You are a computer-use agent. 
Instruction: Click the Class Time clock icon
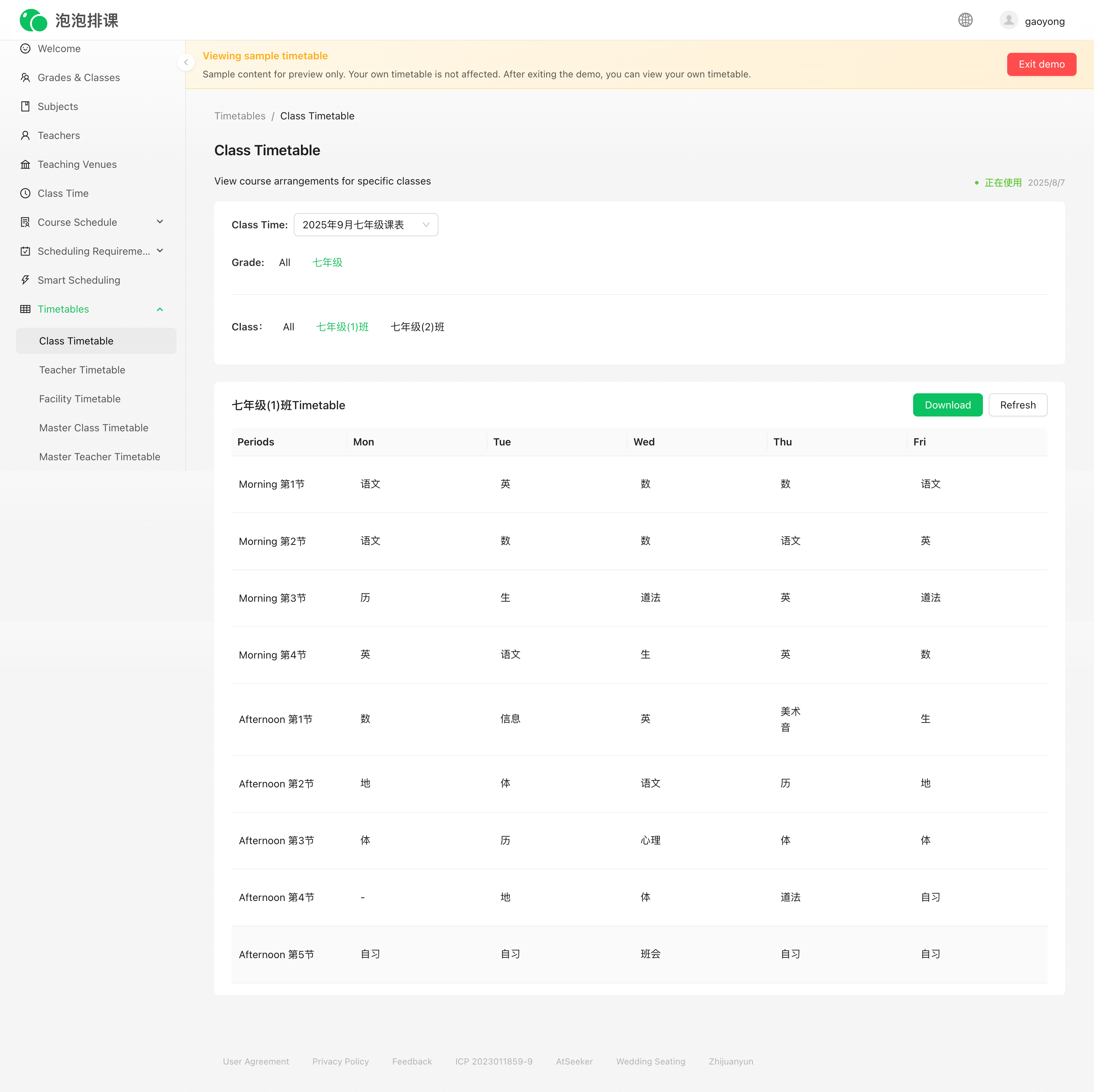25,193
